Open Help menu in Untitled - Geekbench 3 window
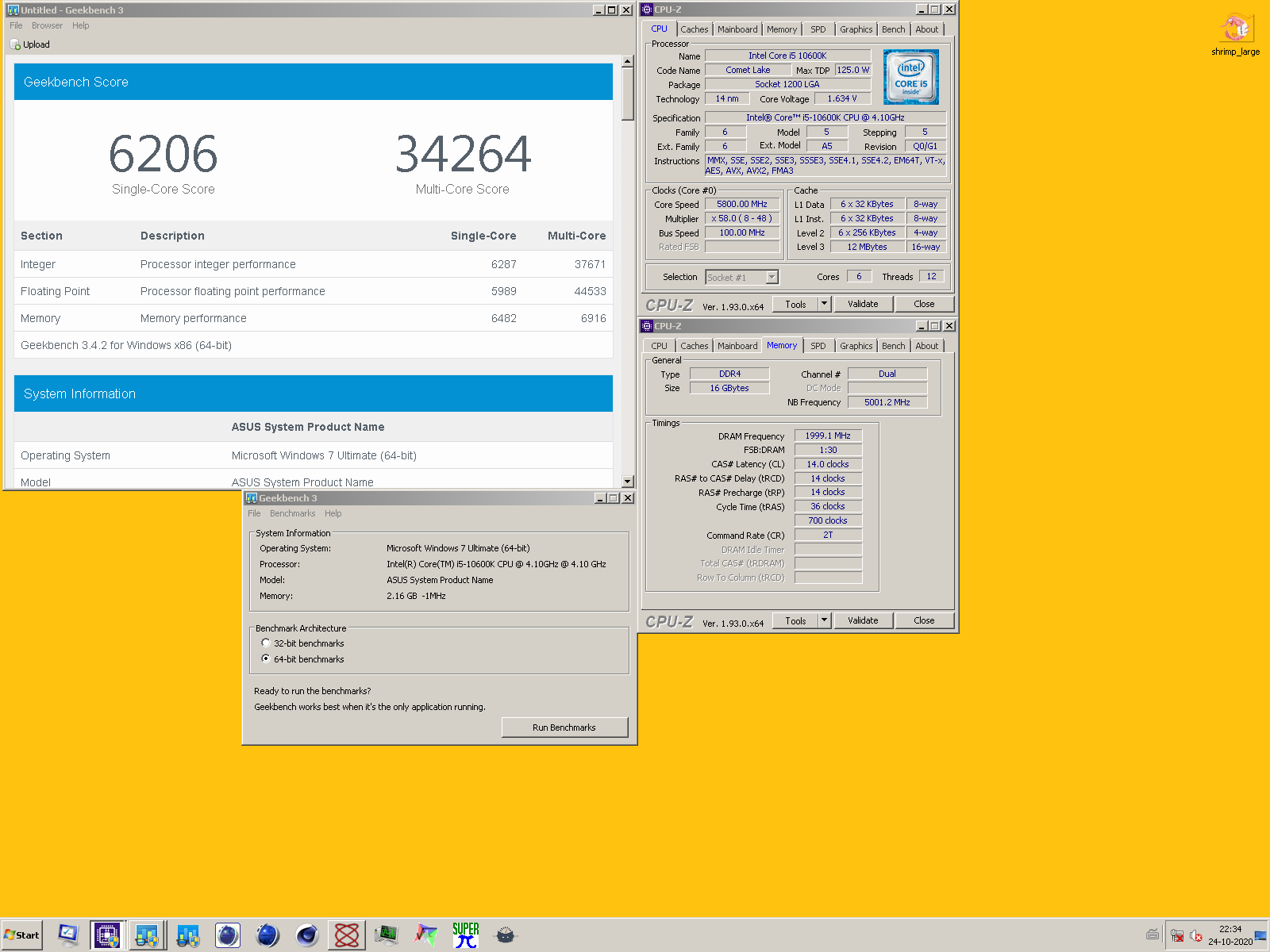This screenshot has height=952, width=1270. [x=81, y=25]
